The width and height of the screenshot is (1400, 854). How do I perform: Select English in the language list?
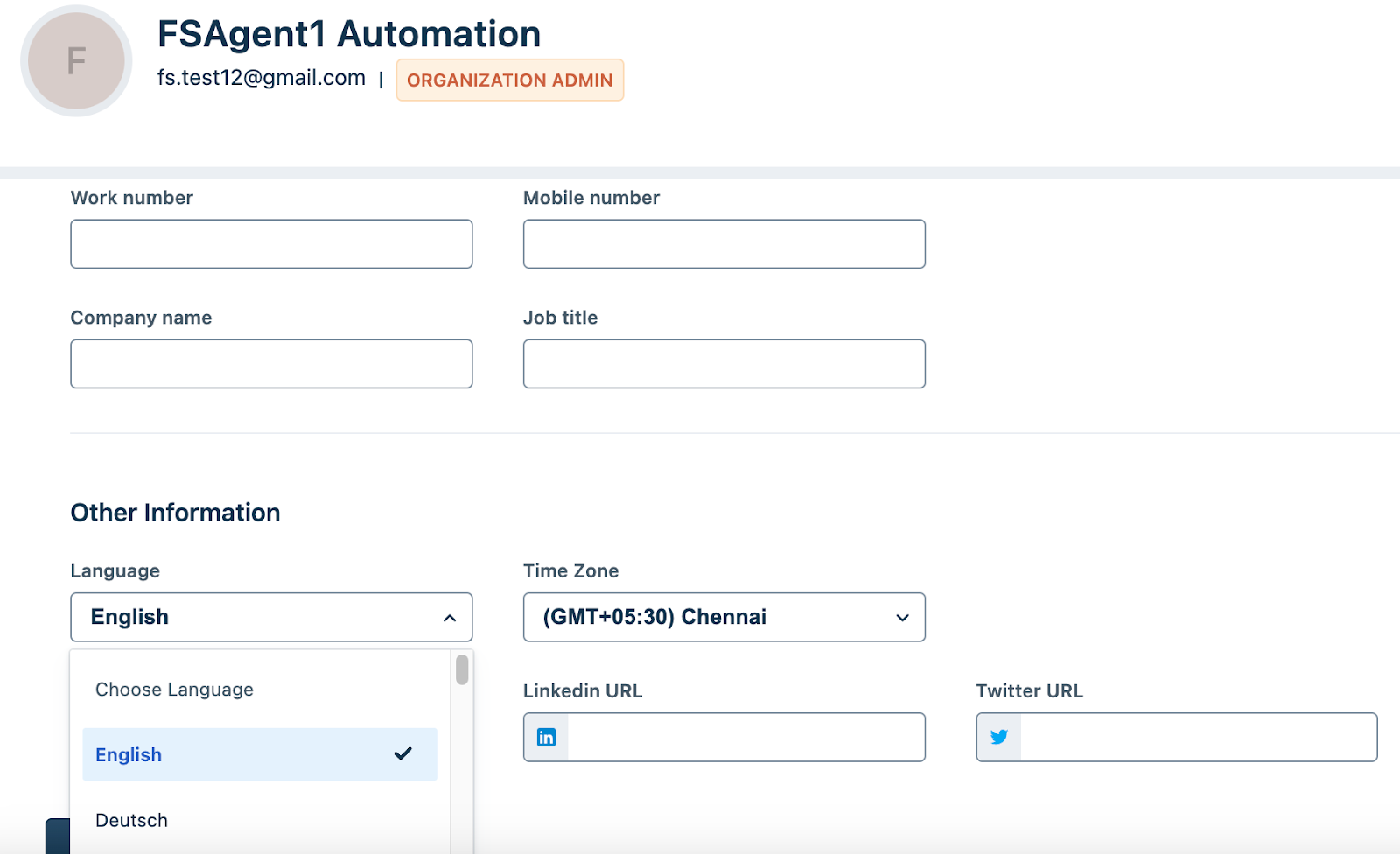coord(129,754)
